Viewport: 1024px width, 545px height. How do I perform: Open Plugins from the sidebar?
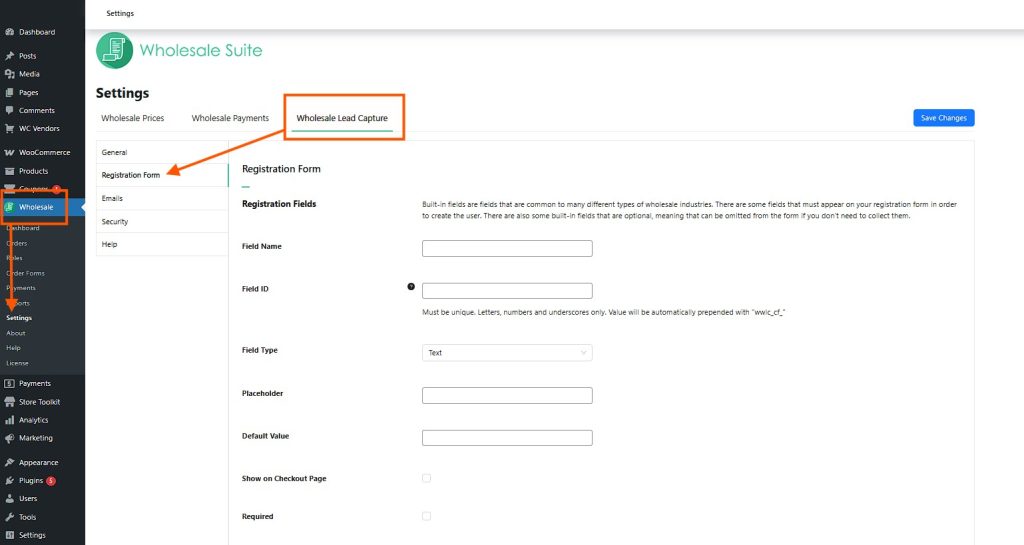point(31,481)
